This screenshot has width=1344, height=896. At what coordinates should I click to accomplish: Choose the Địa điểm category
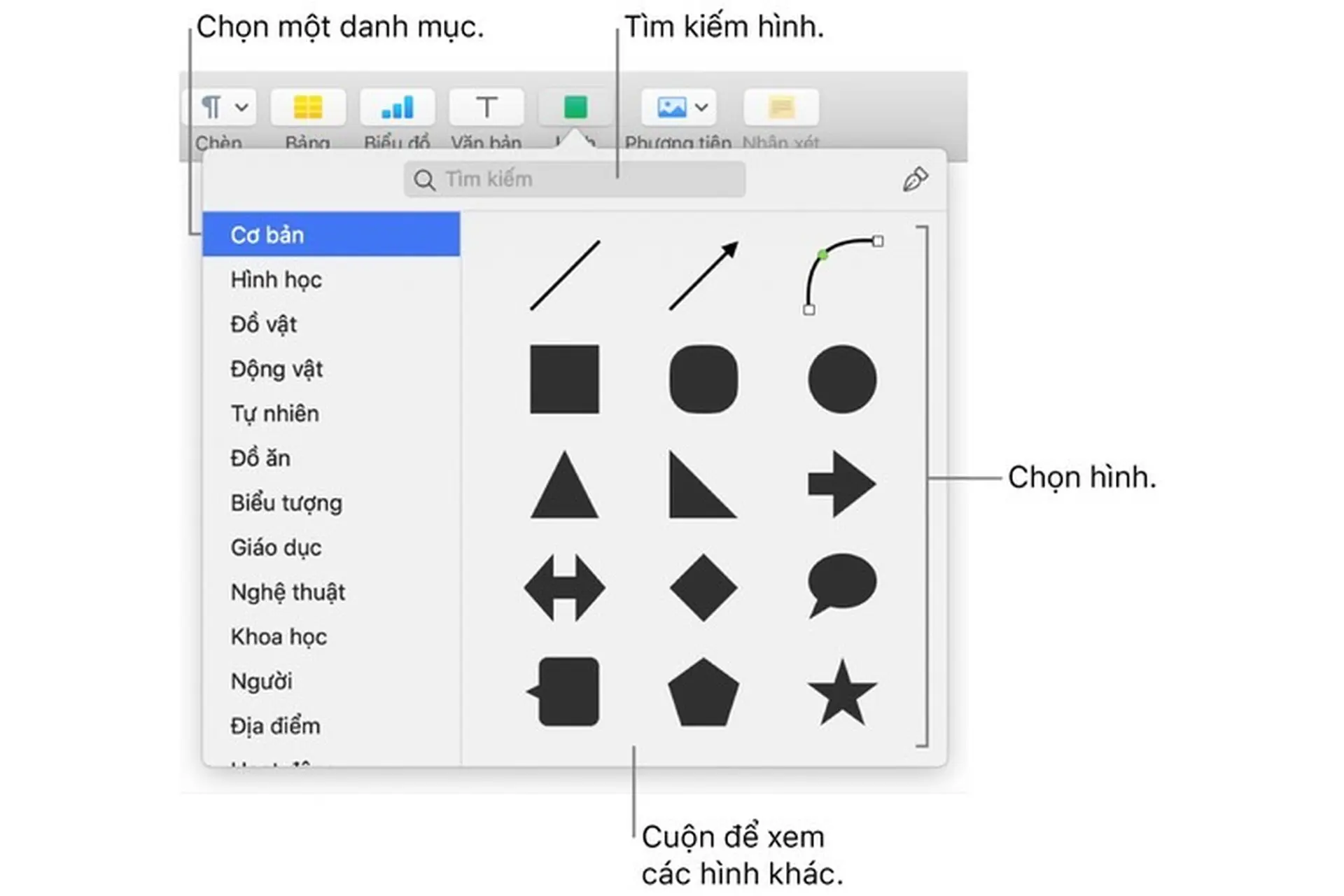click(x=331, y=726)
